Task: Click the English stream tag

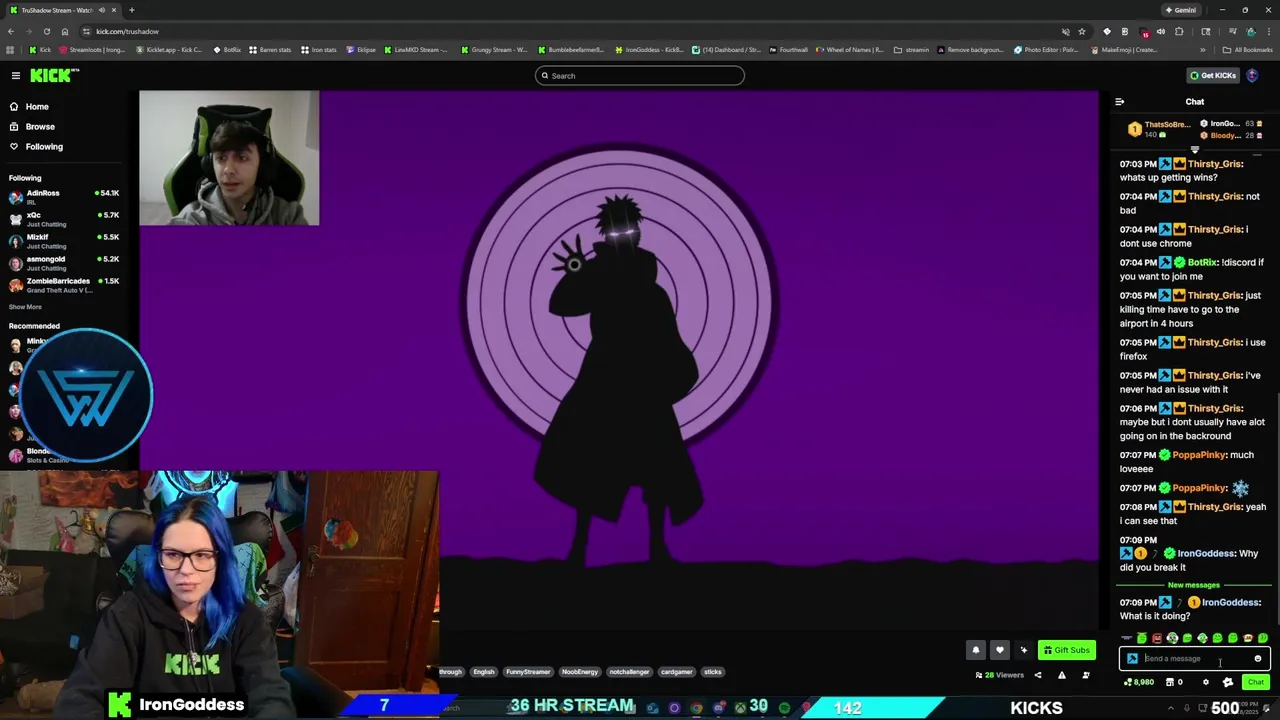Action: [x=484, y=672]
